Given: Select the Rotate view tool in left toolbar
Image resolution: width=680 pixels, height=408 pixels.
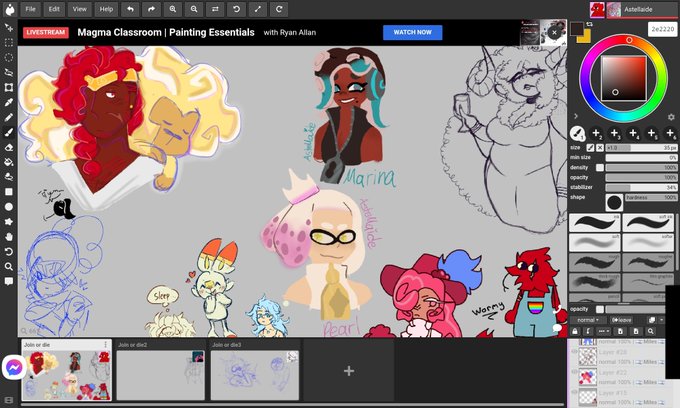Looking at the screenshot, I should (9, 251).
